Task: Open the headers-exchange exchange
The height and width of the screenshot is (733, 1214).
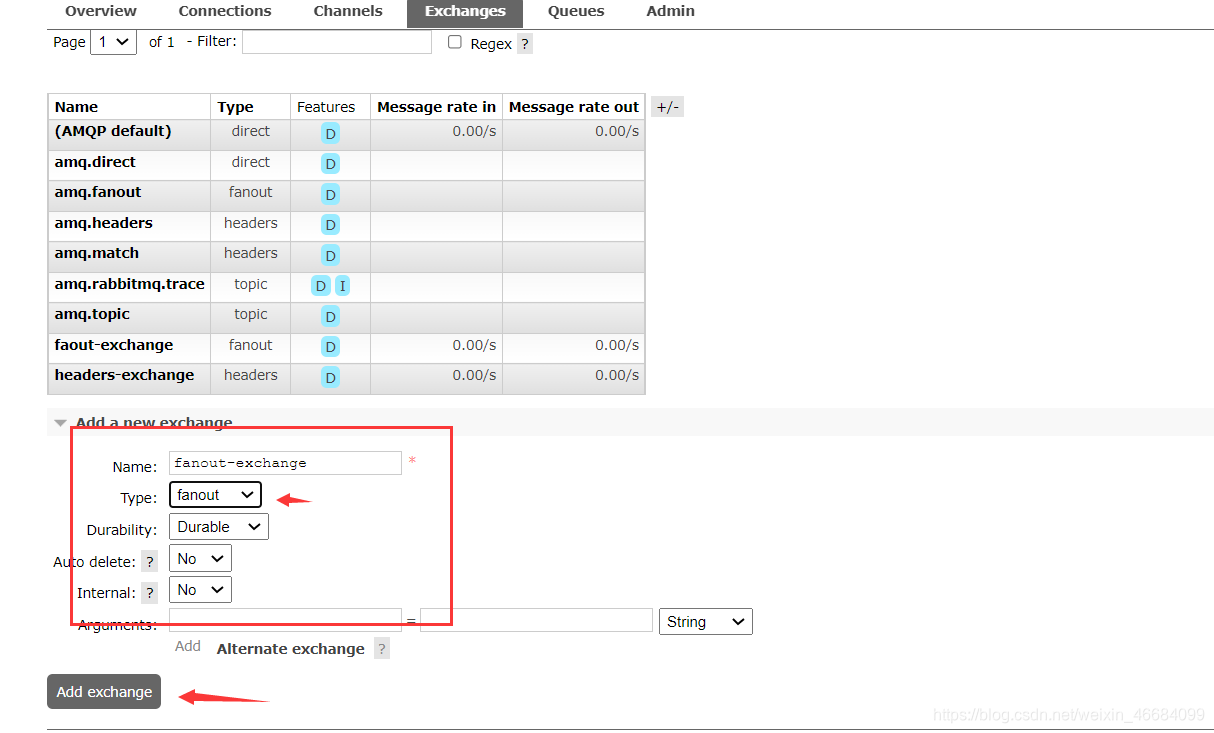Action: (125, 375)
